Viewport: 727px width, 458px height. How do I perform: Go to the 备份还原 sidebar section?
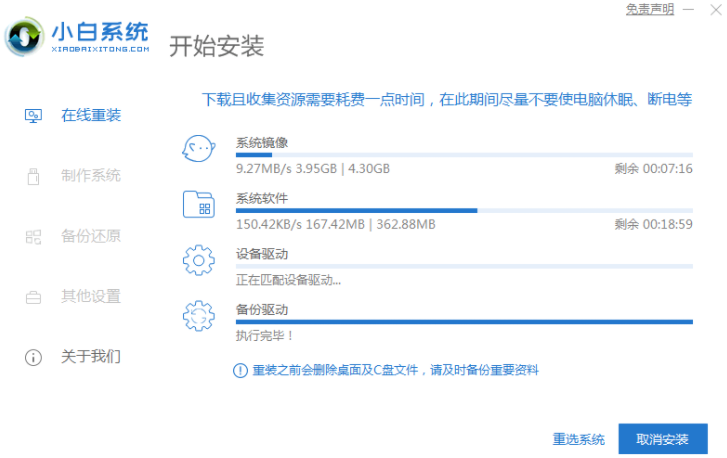[x=90, y=236]
